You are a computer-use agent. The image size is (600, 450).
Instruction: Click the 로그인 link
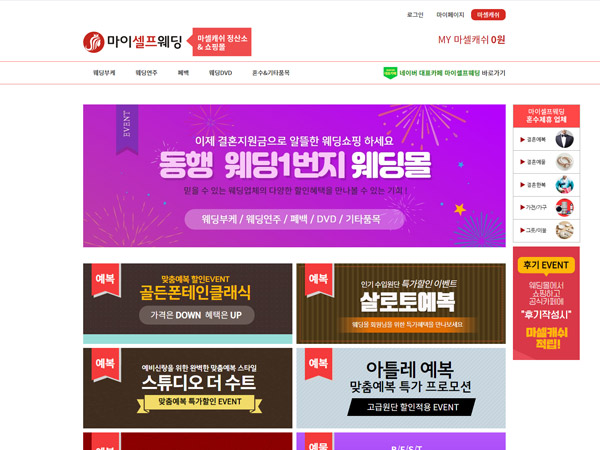click(415, 15)
